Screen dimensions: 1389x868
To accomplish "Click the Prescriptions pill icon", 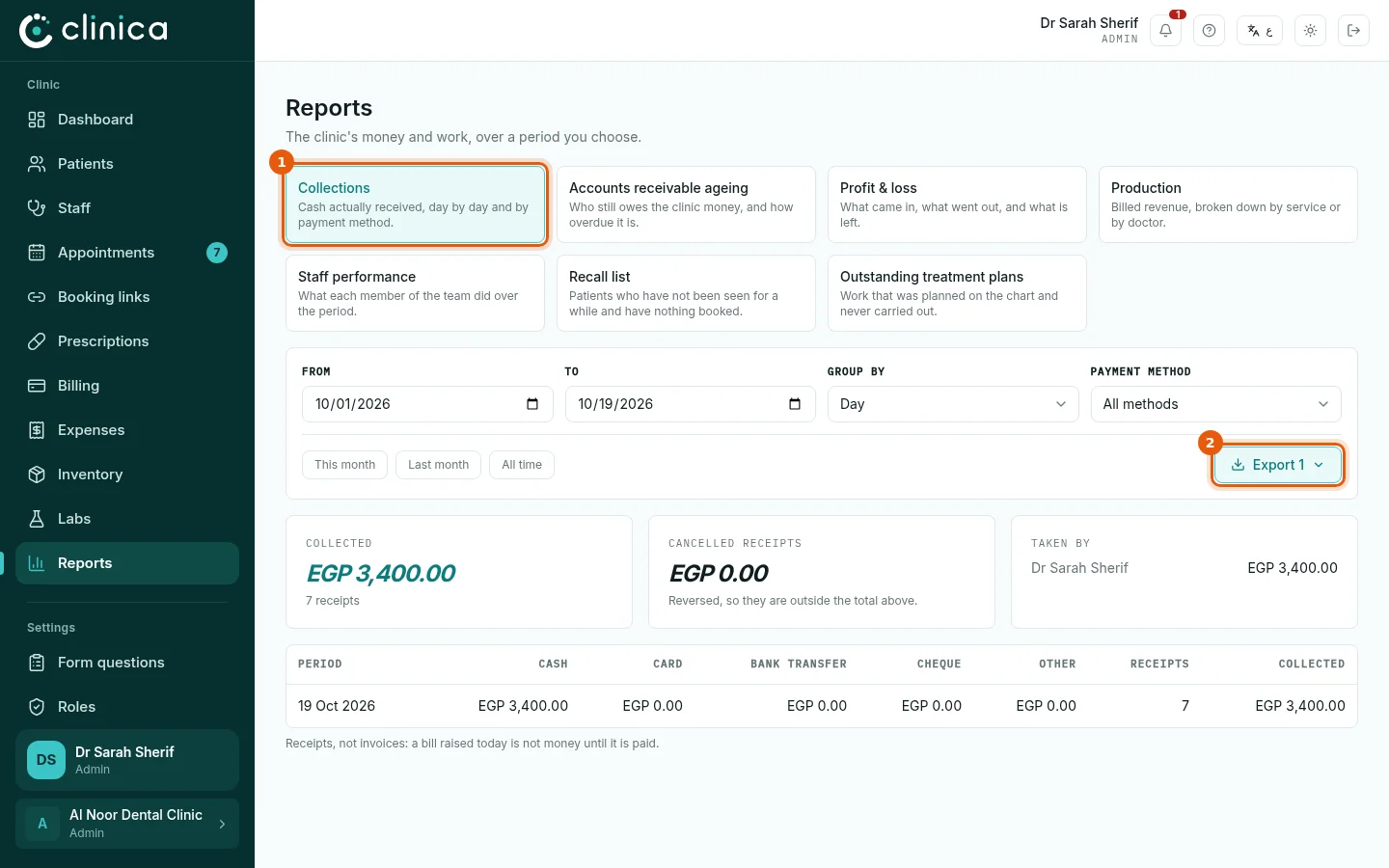I will click(x=37, y=341).
